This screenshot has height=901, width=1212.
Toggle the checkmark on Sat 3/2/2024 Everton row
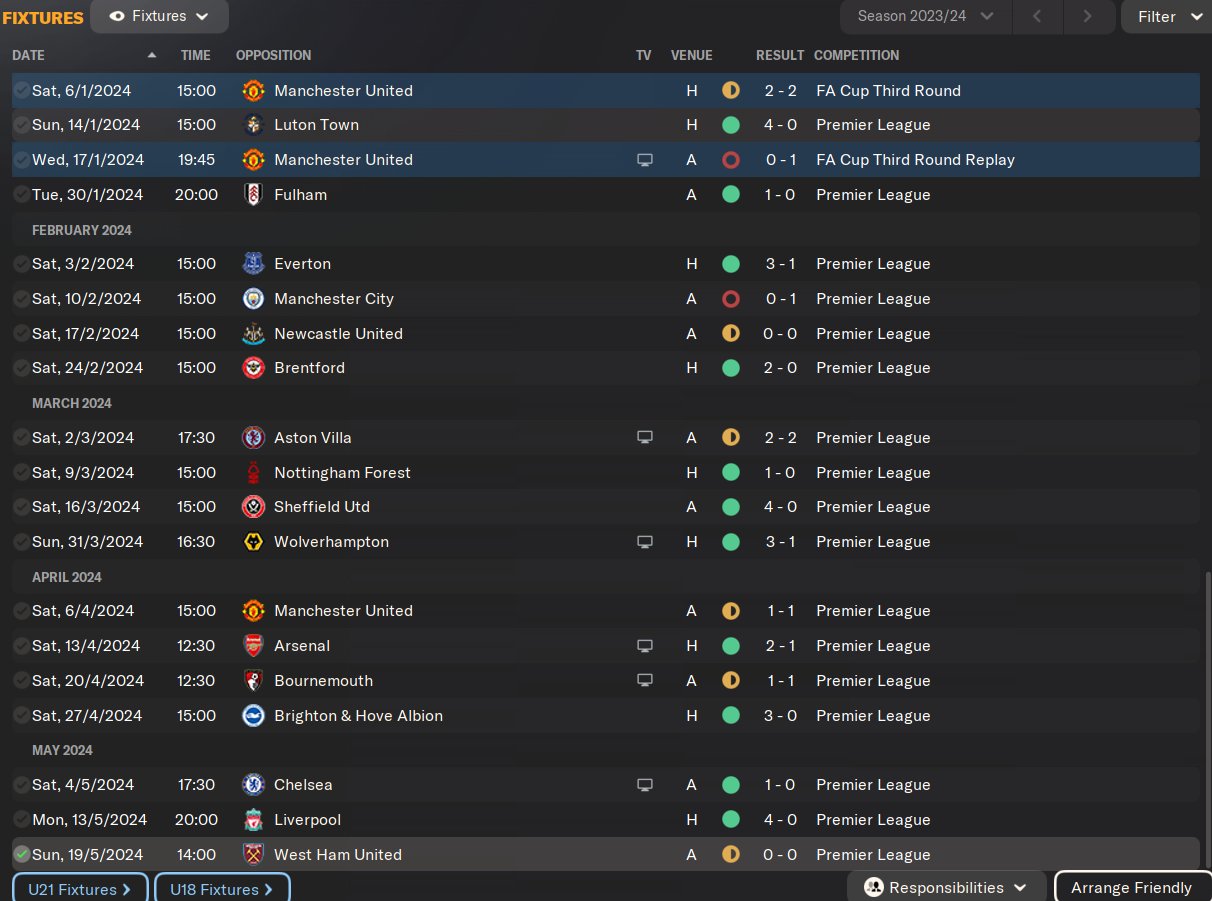click(21, 264)
